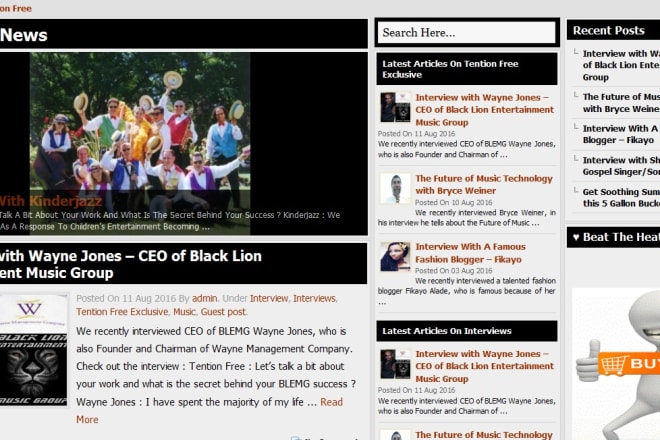The height and width of the screenshot is (440, 660).
Task: Open Wayne Jones thumbnail under Latest Articles On Interviews
Action: point(395,364)
